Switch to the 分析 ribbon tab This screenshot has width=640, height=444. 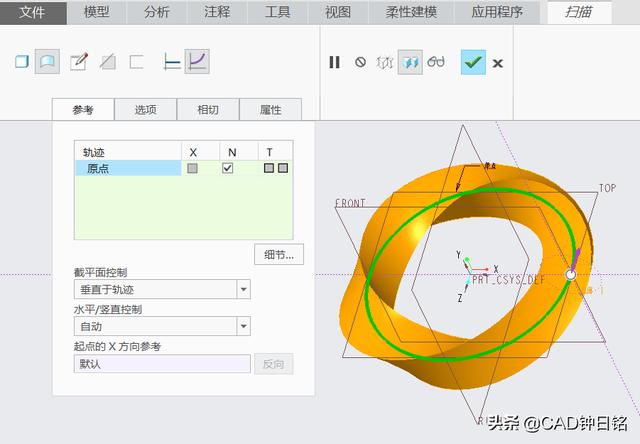click(x=157, y=12)
